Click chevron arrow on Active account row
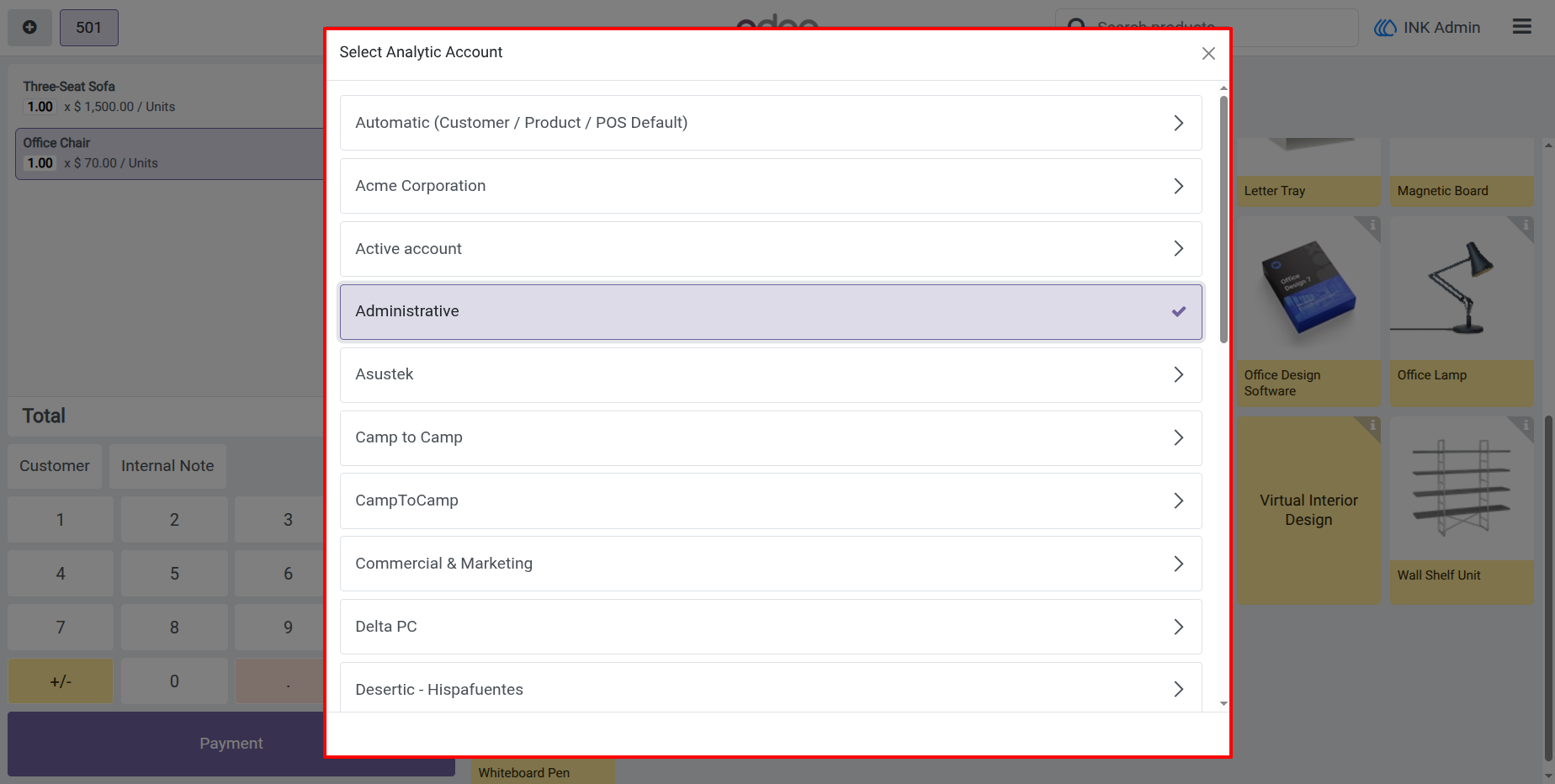Image resolution: width=1555 pixels, height=784 pixels. point(1179,249)
